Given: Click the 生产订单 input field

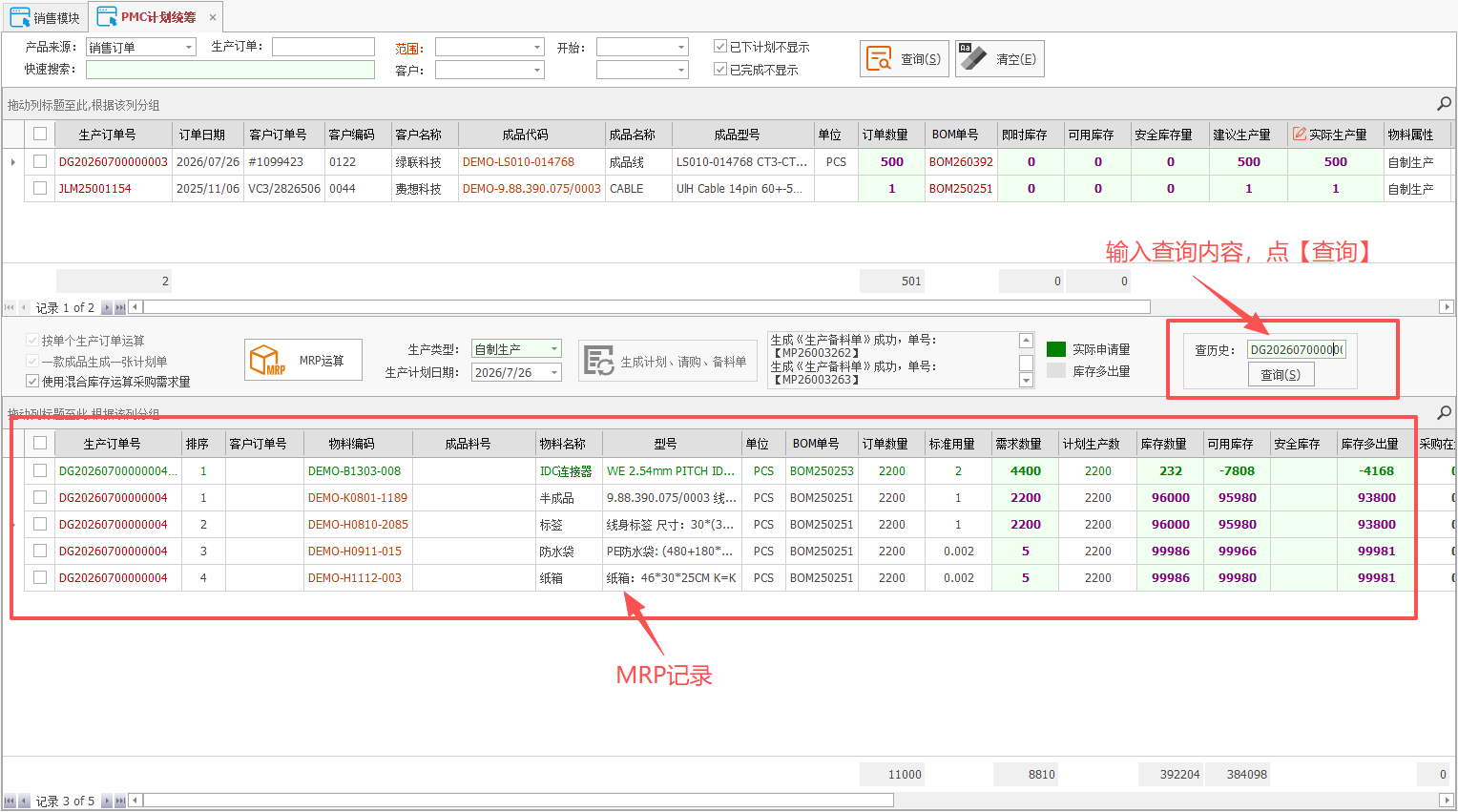Looking at the screenshot, I should (323, 47).
